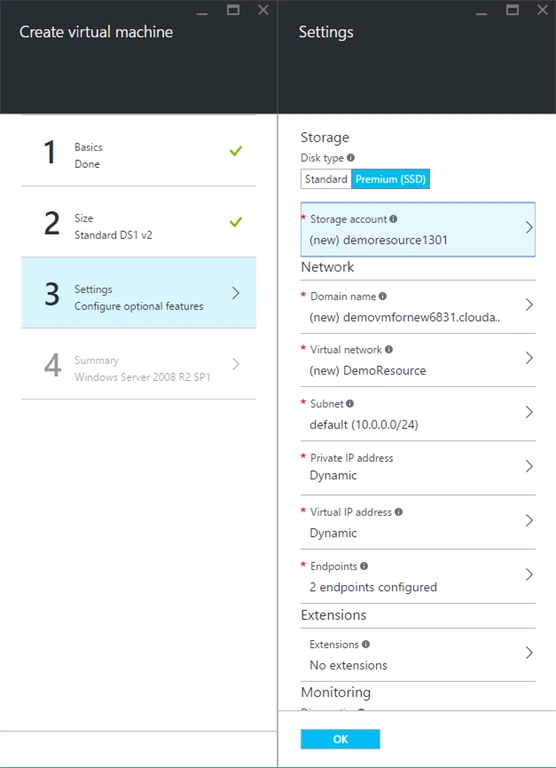Go to step 1 Basics

[139, 151]
